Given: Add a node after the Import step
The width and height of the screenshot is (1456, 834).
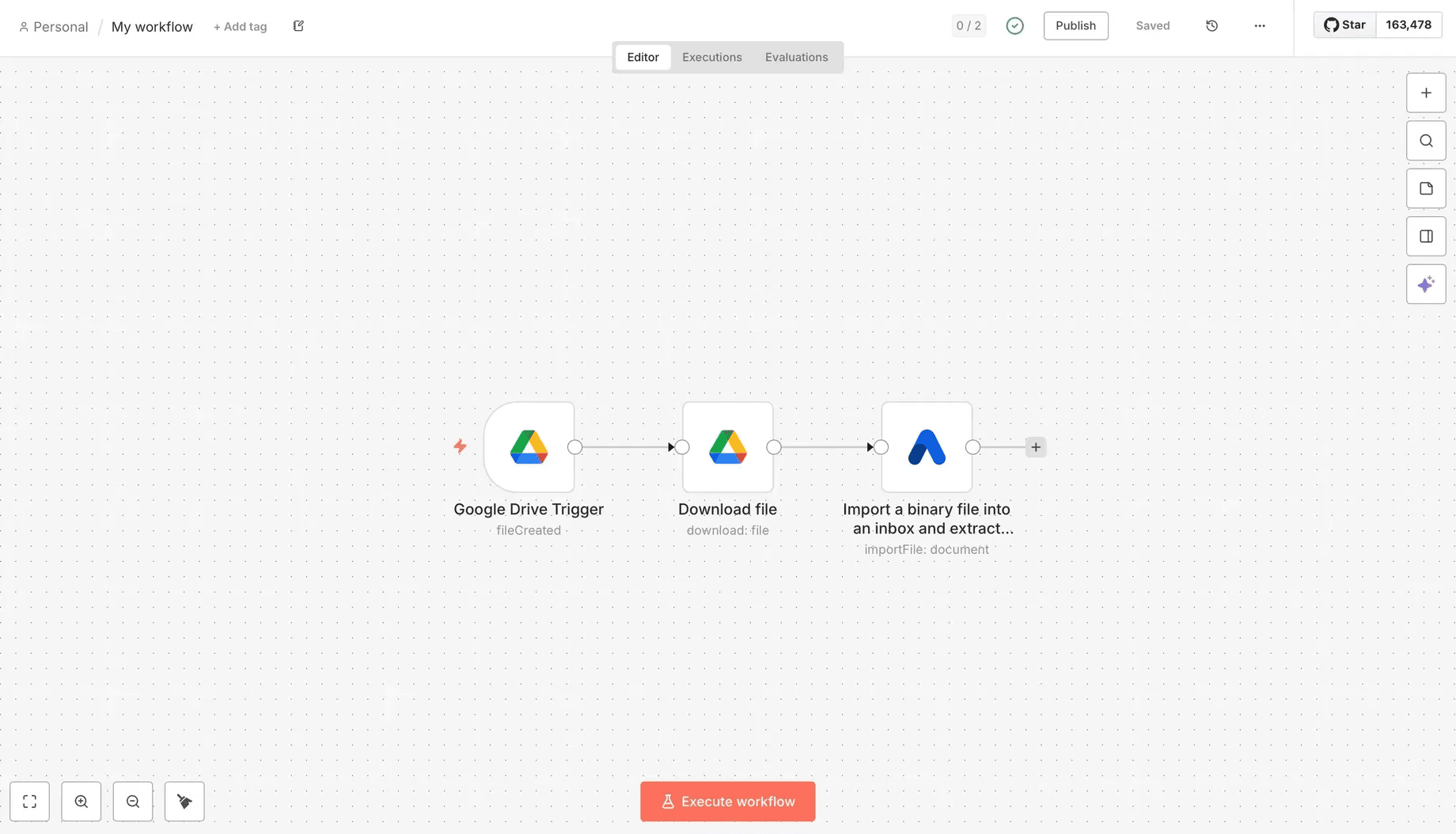Looking at the screenshot, I should tap(1036, 446).
